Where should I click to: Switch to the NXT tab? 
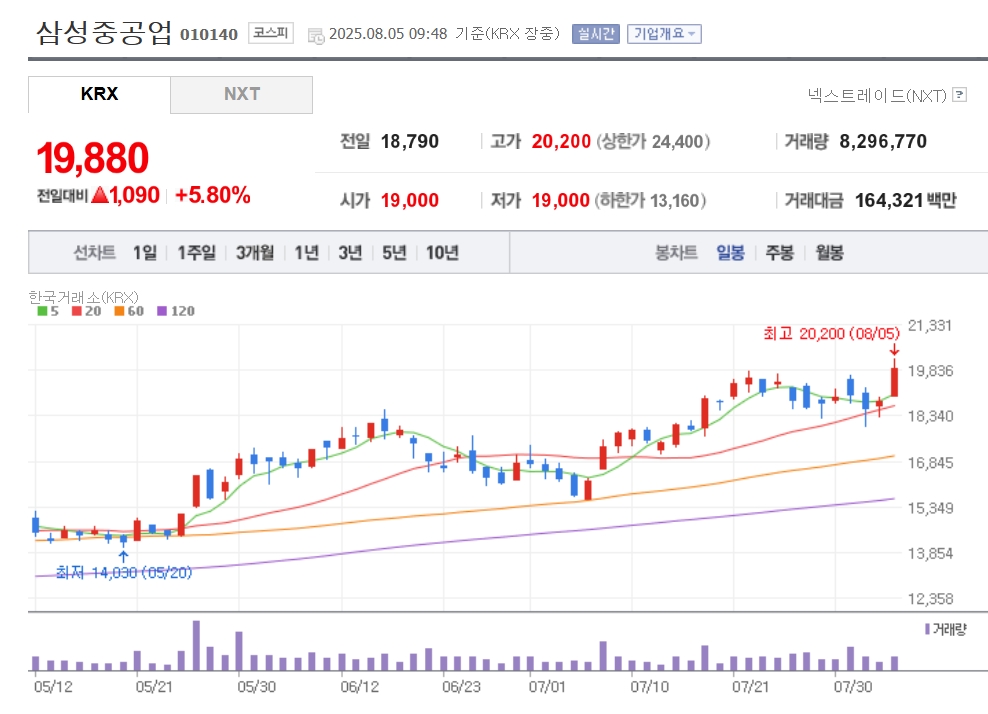point(241,95)
